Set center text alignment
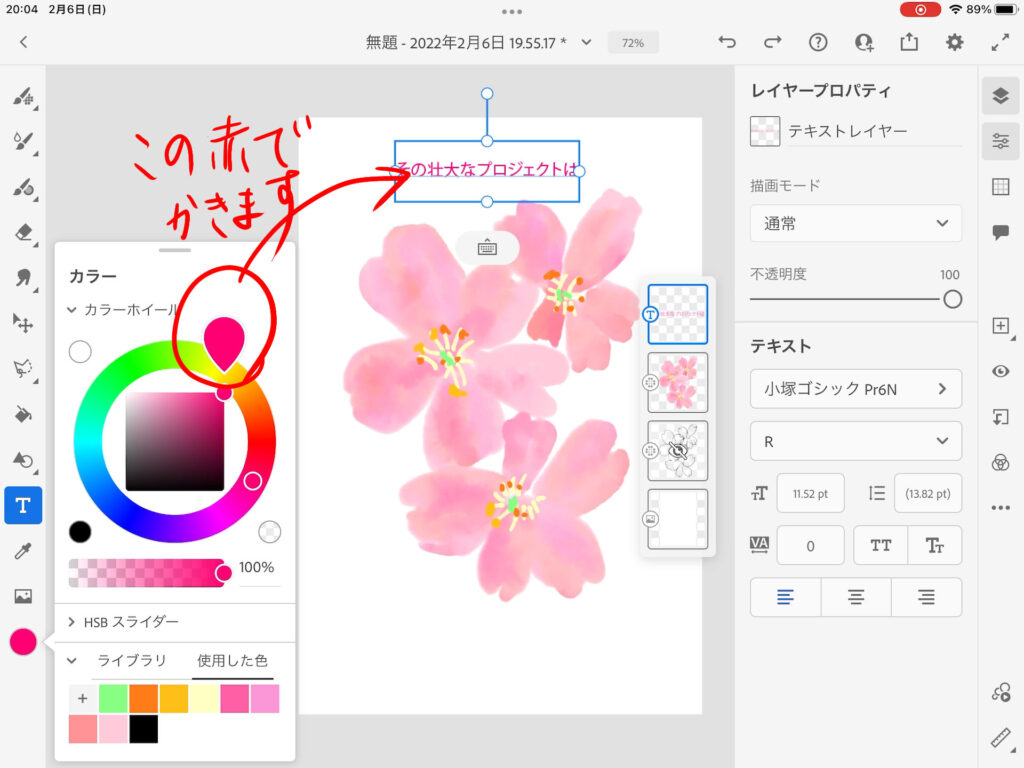The image size is (1024, 768). 856,597
